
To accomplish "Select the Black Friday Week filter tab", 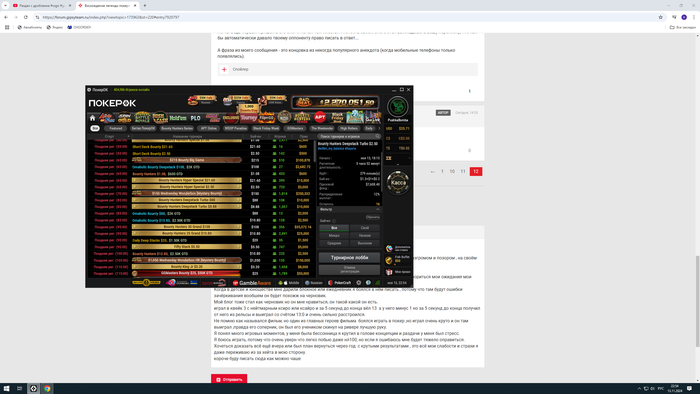I will point(266,129).
